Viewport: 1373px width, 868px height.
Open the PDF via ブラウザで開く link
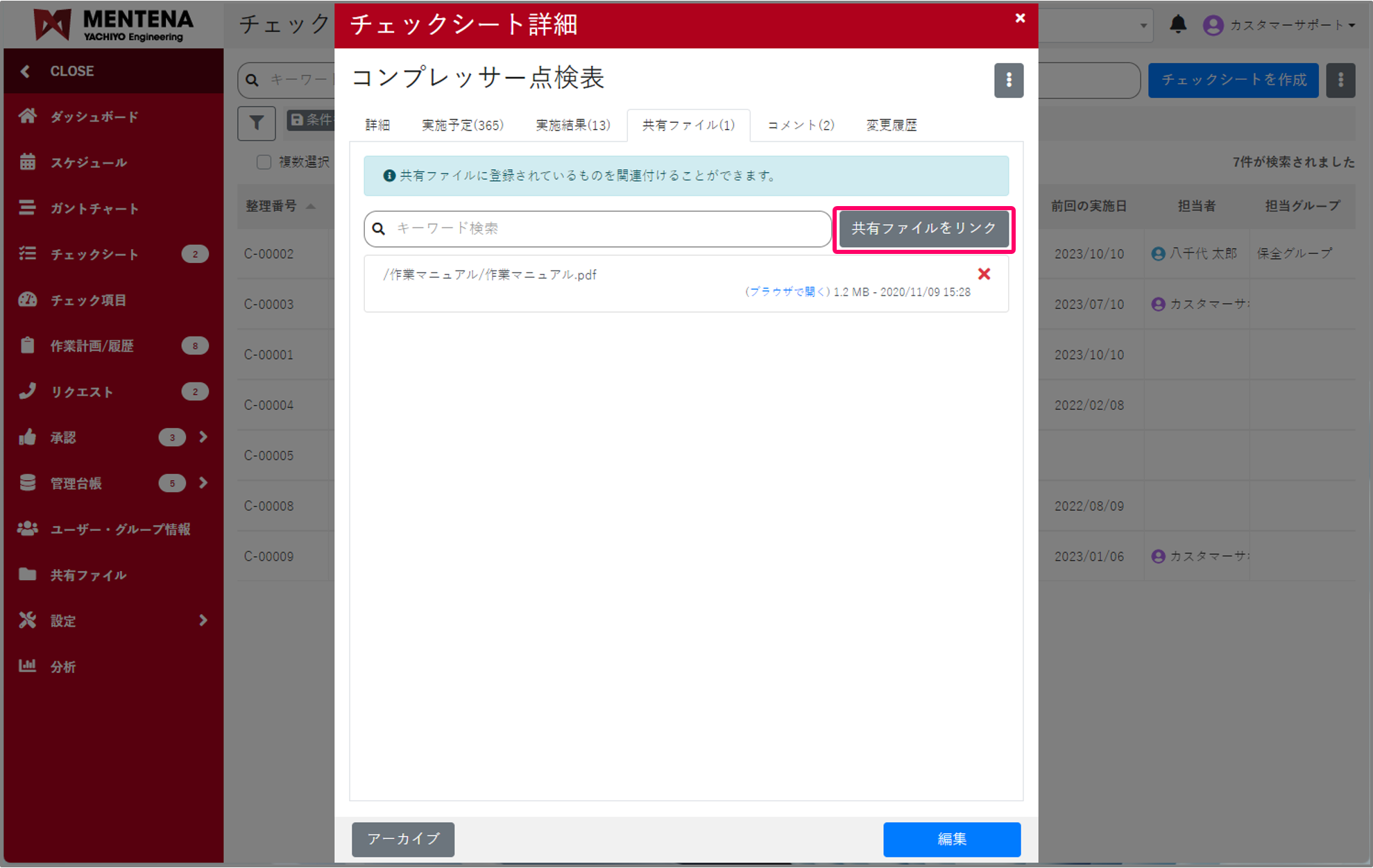788,291
